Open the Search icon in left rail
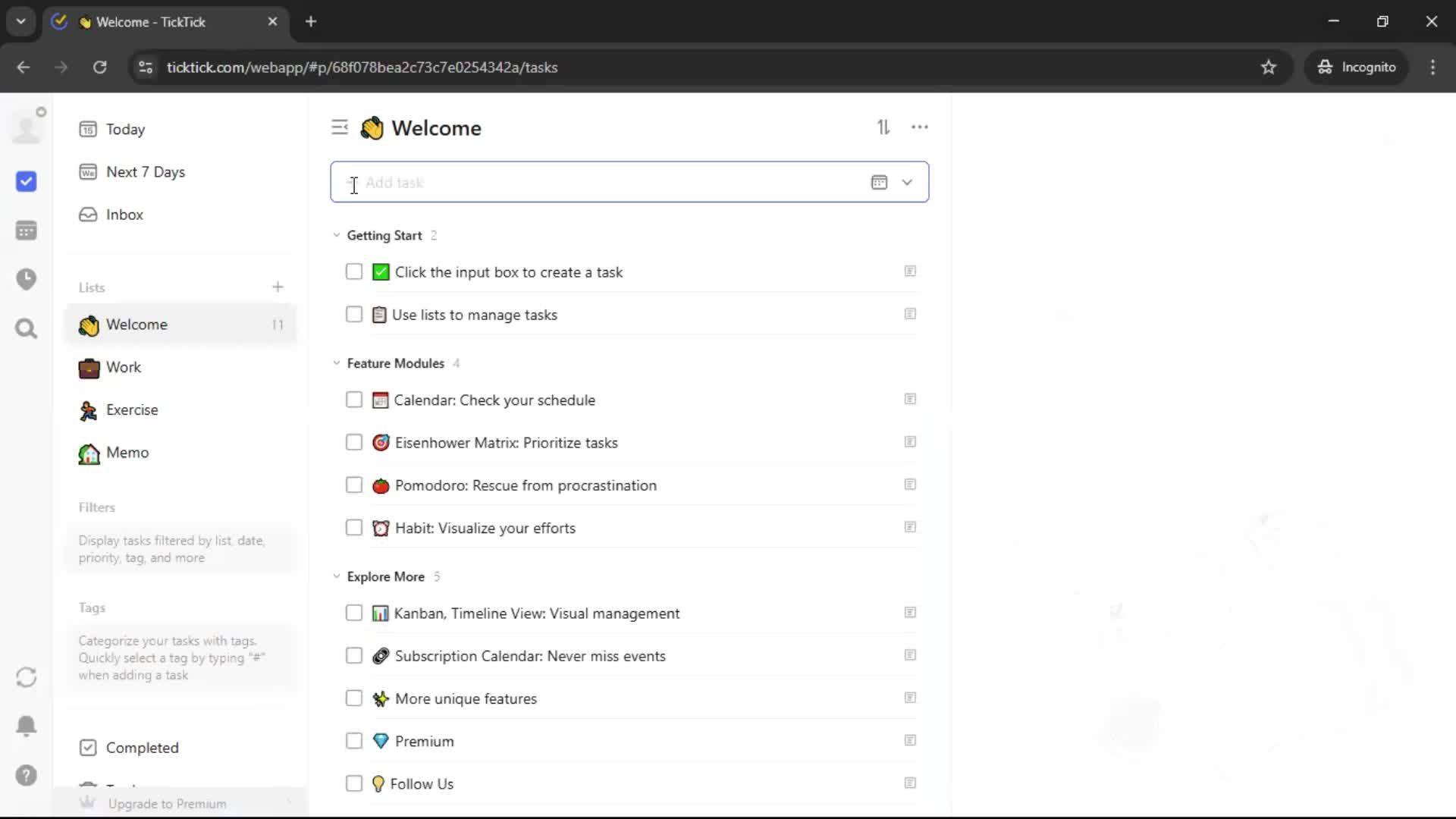 tap(26, 328)
